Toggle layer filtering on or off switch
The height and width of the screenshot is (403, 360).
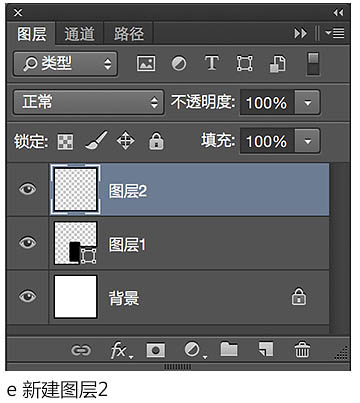point(313,64)
